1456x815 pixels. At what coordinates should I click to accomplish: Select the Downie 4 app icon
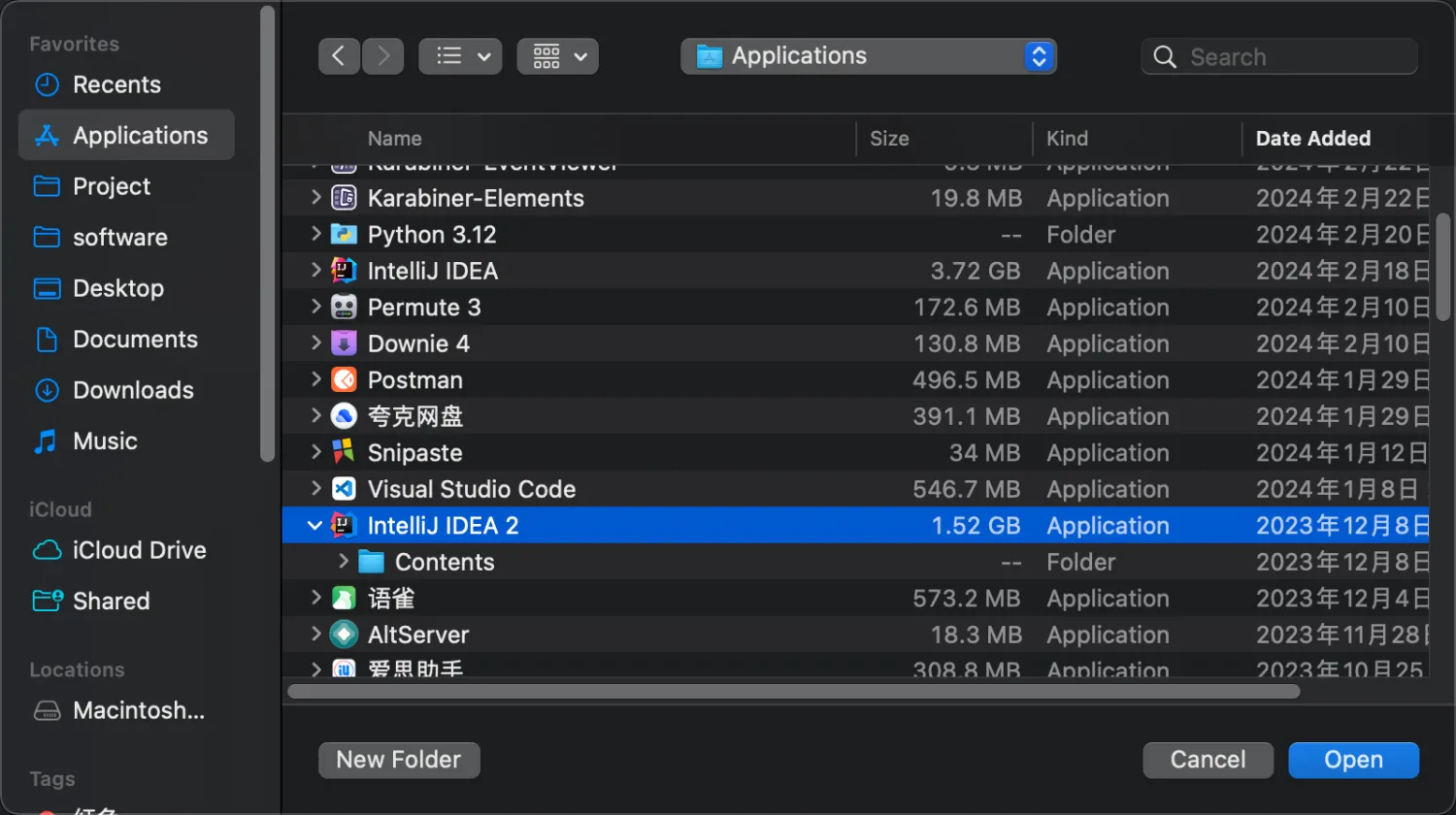pos(344,343)
